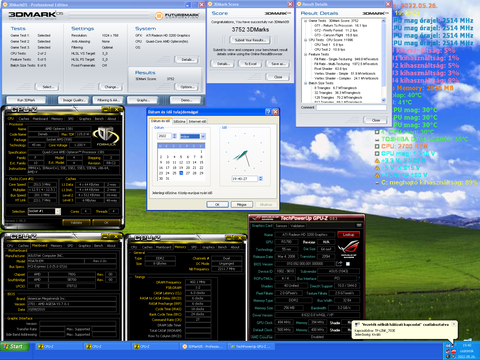Image resolution: width=480 pixels, height=360 pixels.
Task: Select day 15 in the calendar
Action: 201,162
